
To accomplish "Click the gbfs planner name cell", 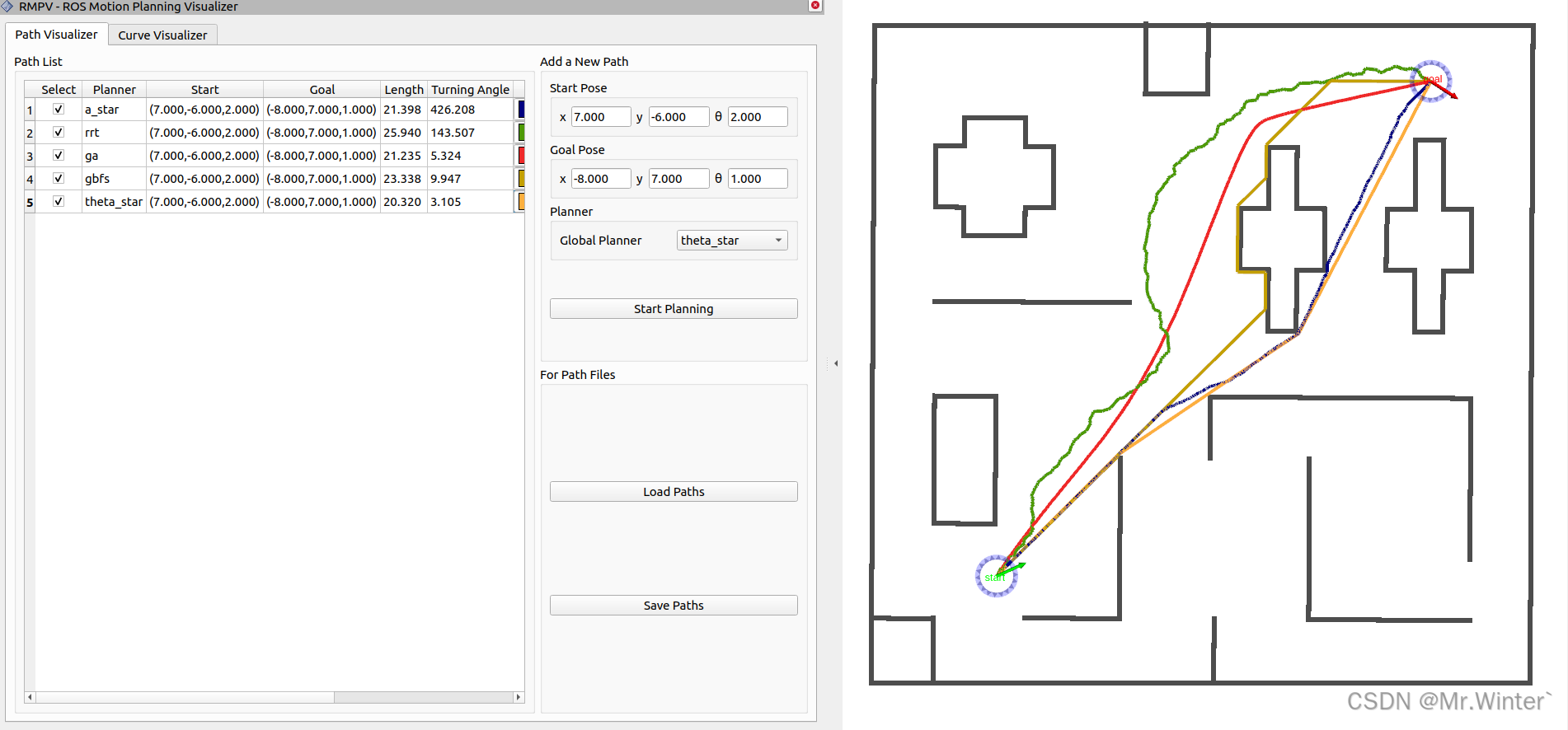I will click(114, 178).
